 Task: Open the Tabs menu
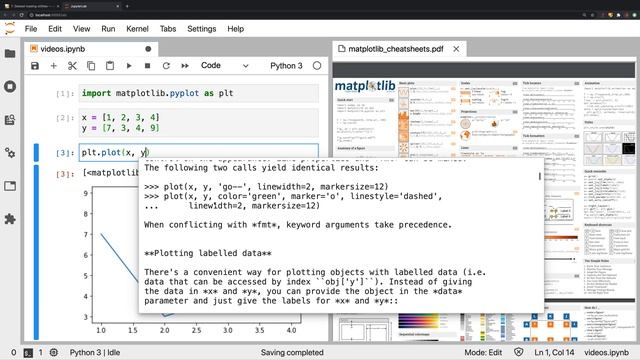click(168, 29)
